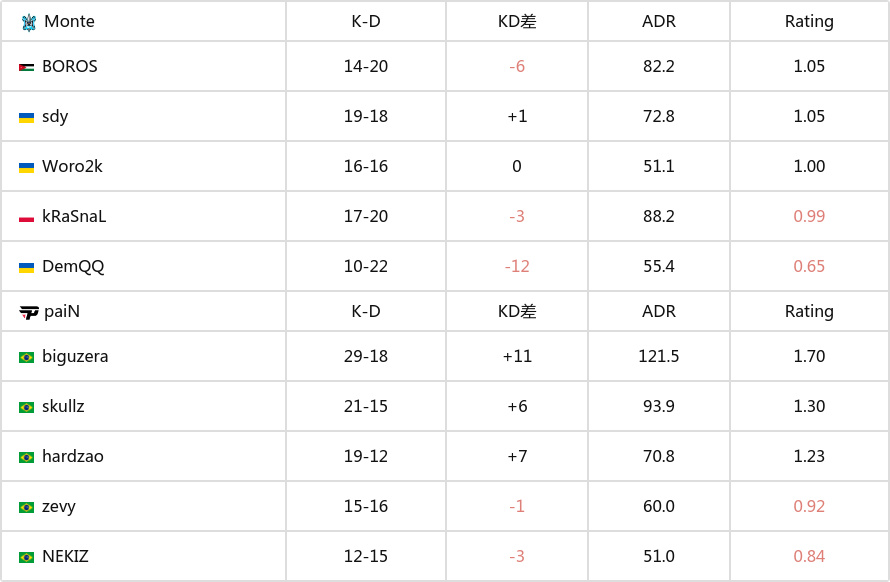Image resolution: width=890 pixels, height=582 pixels.
Task: Click the ADR header in paiN table
Action: [x=658, y=311]
